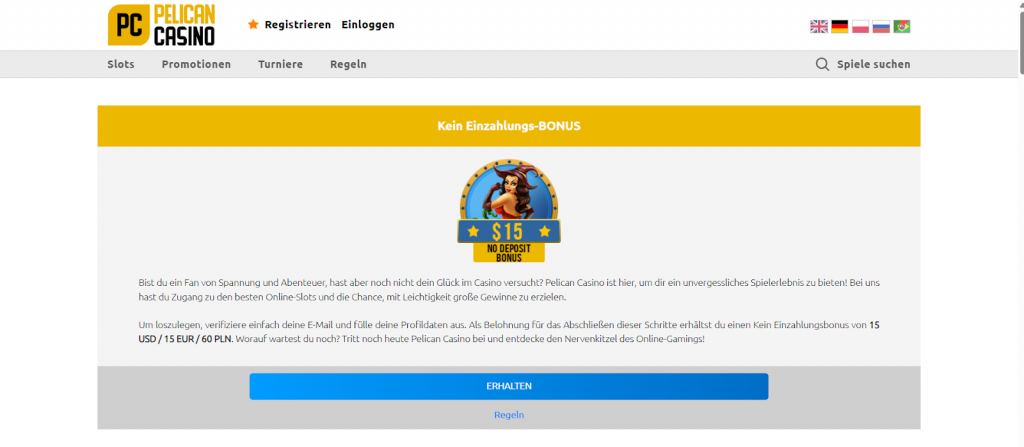
Task: Click the page's vertical scrollbar thumb
Action: tap(1018, 40)
